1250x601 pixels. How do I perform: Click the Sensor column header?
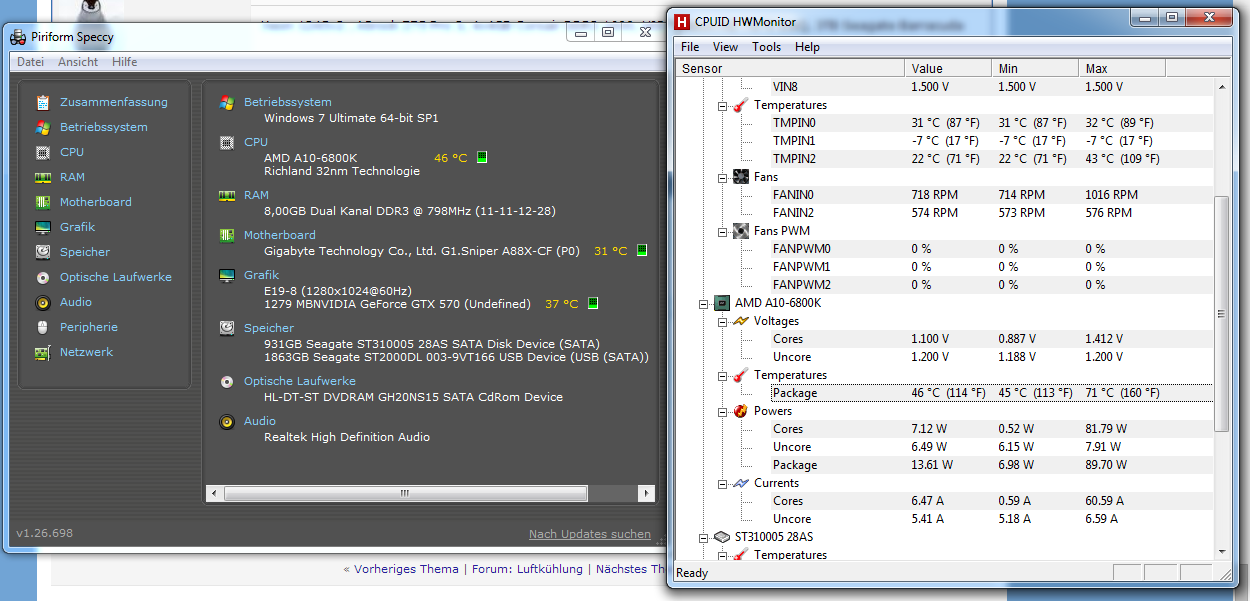click(791, 69)
